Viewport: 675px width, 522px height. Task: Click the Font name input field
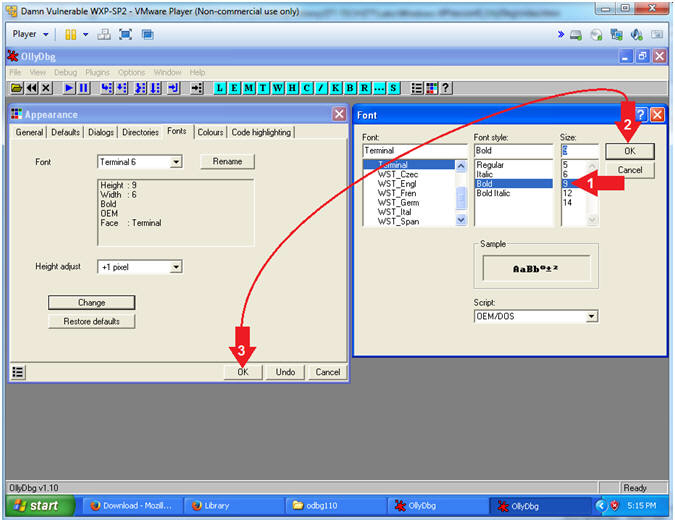tap(415, 151)
